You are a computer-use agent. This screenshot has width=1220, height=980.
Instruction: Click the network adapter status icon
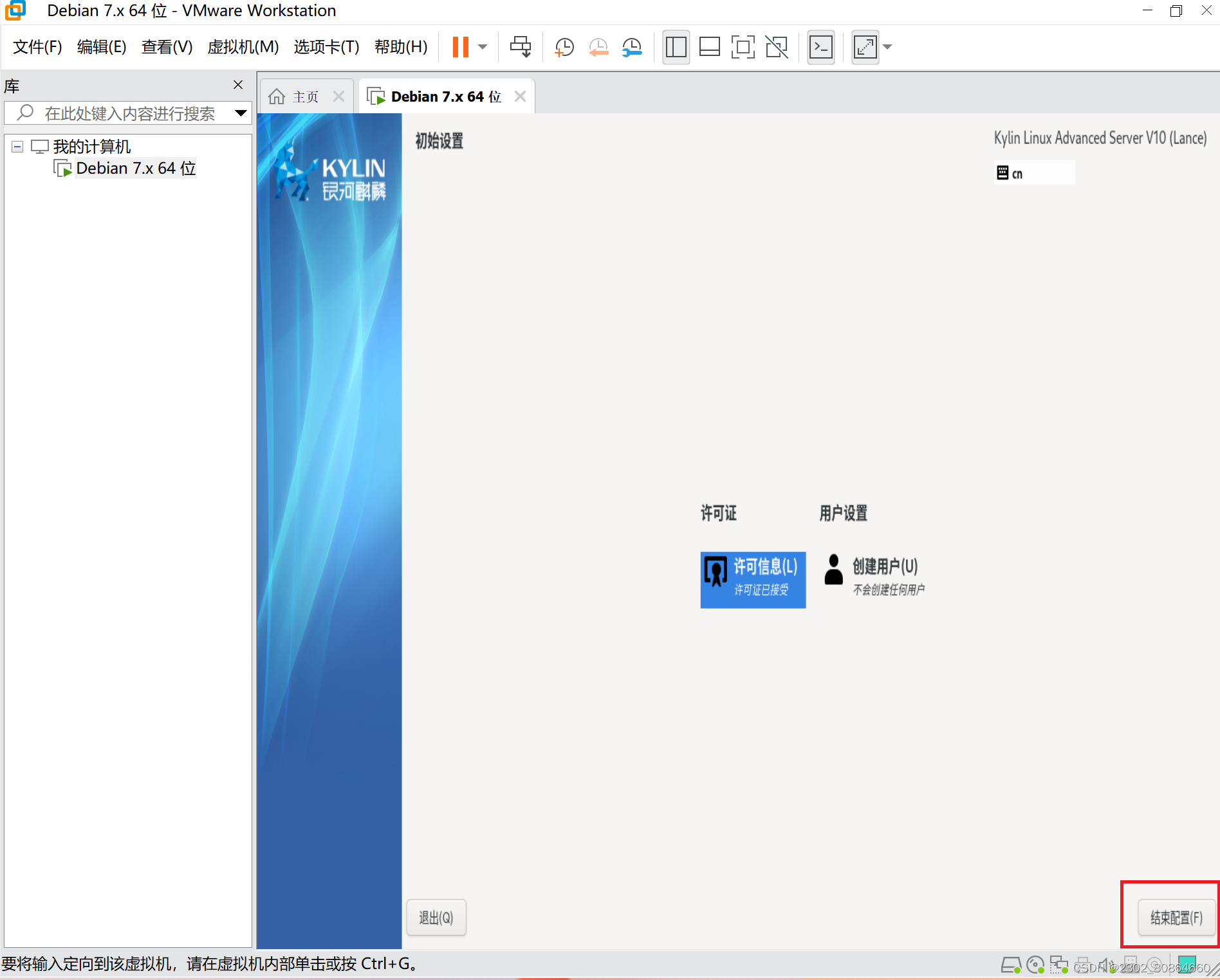[x=1059, y=965]
